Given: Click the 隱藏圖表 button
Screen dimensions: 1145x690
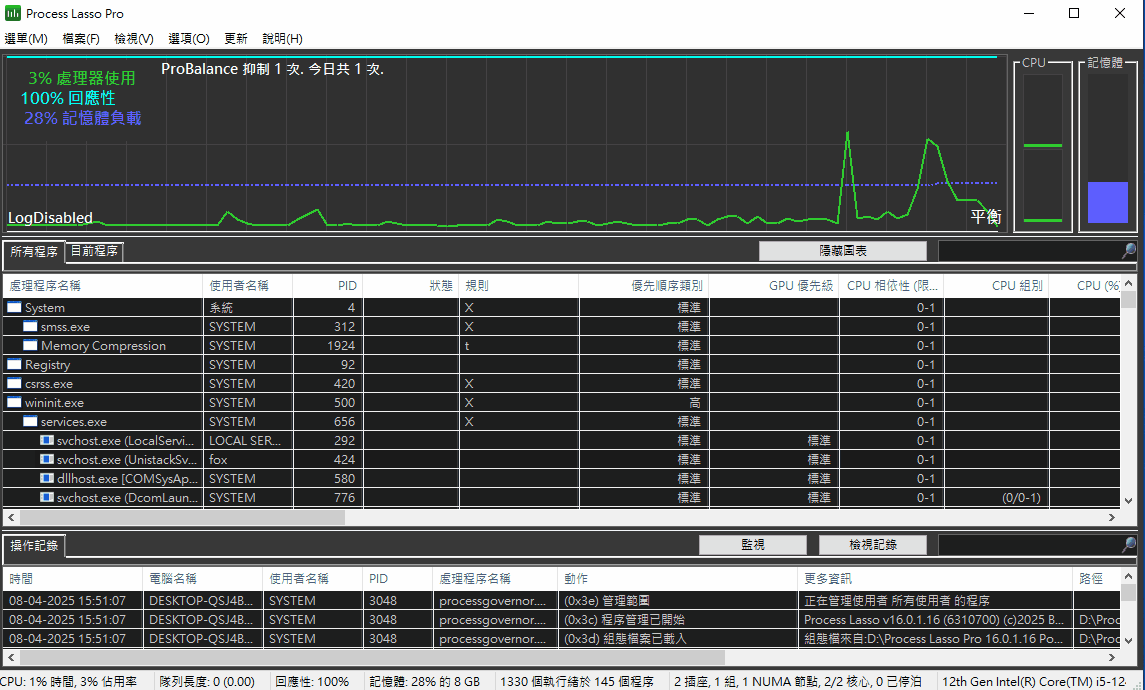Looking at the screenshot, I should coord(843,251).
